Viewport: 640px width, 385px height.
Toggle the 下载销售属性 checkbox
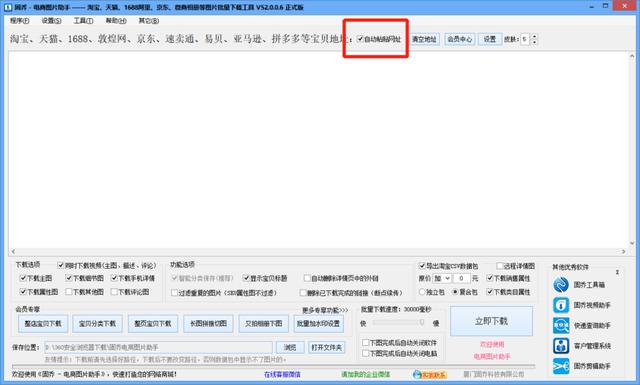pos(490,278)
